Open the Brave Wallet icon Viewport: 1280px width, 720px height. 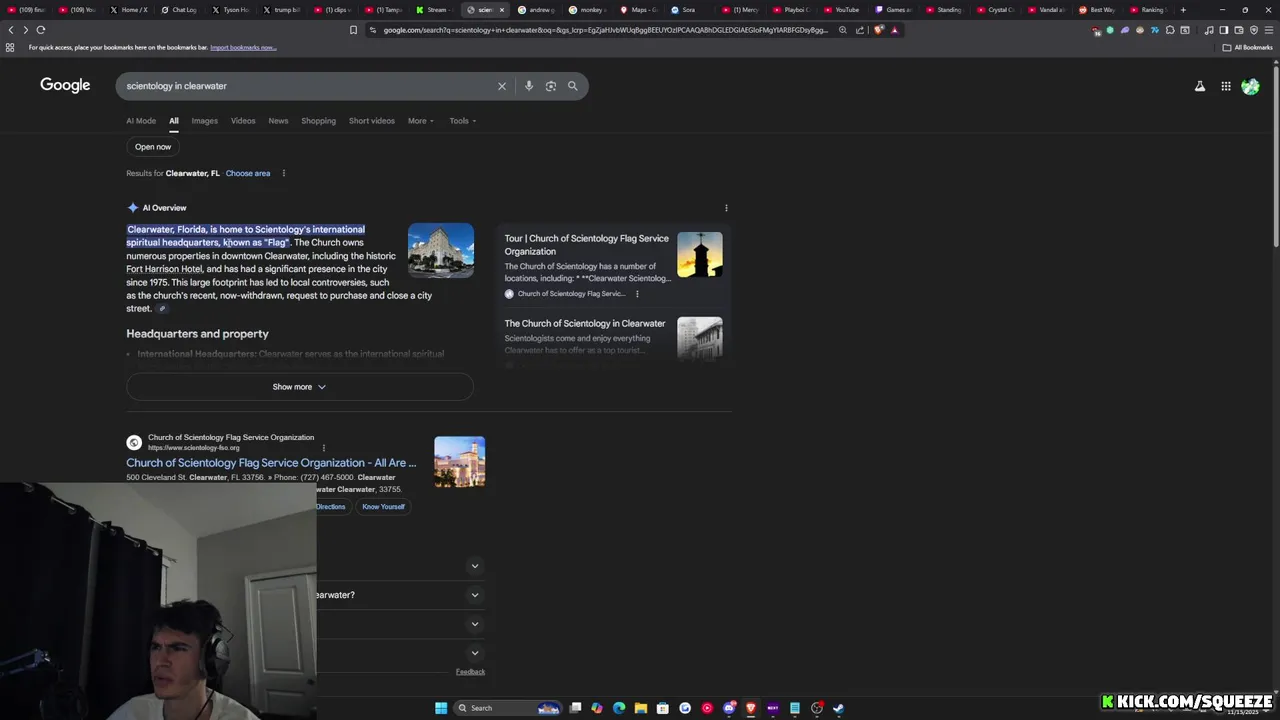(x=1238, y=30)
